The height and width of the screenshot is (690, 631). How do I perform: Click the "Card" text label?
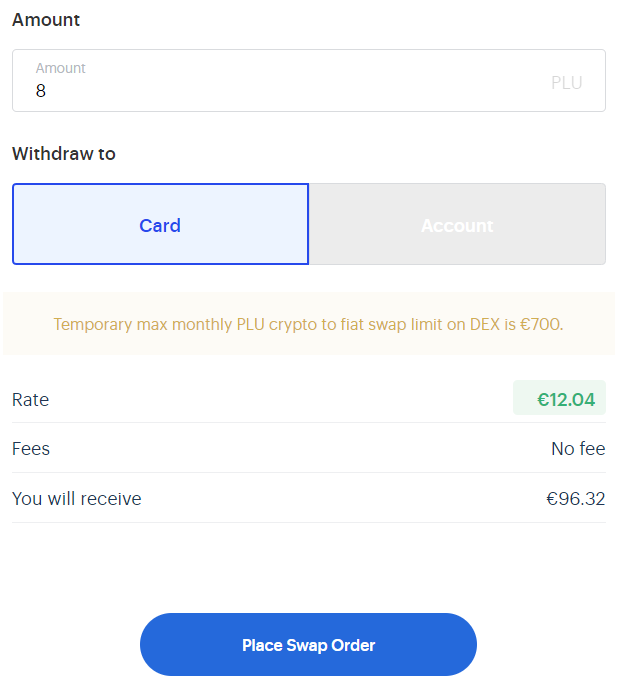160,226
